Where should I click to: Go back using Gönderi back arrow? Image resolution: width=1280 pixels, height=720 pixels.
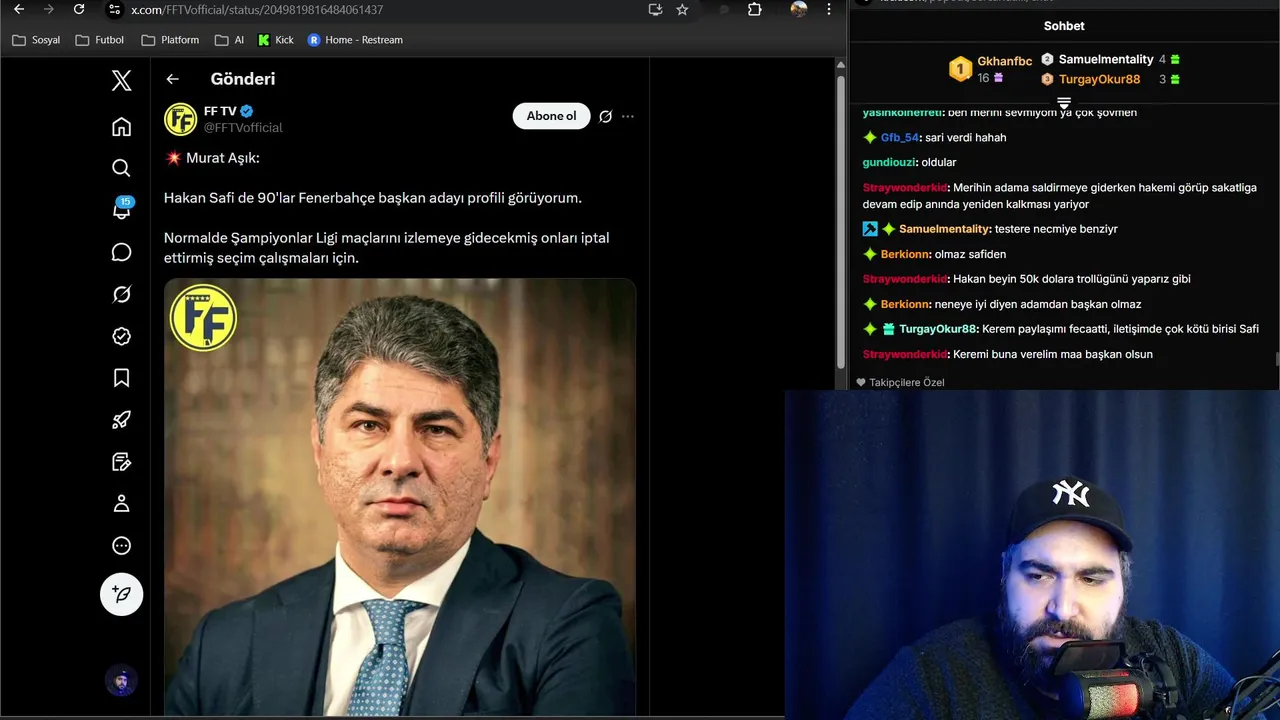tap(173, 79)
